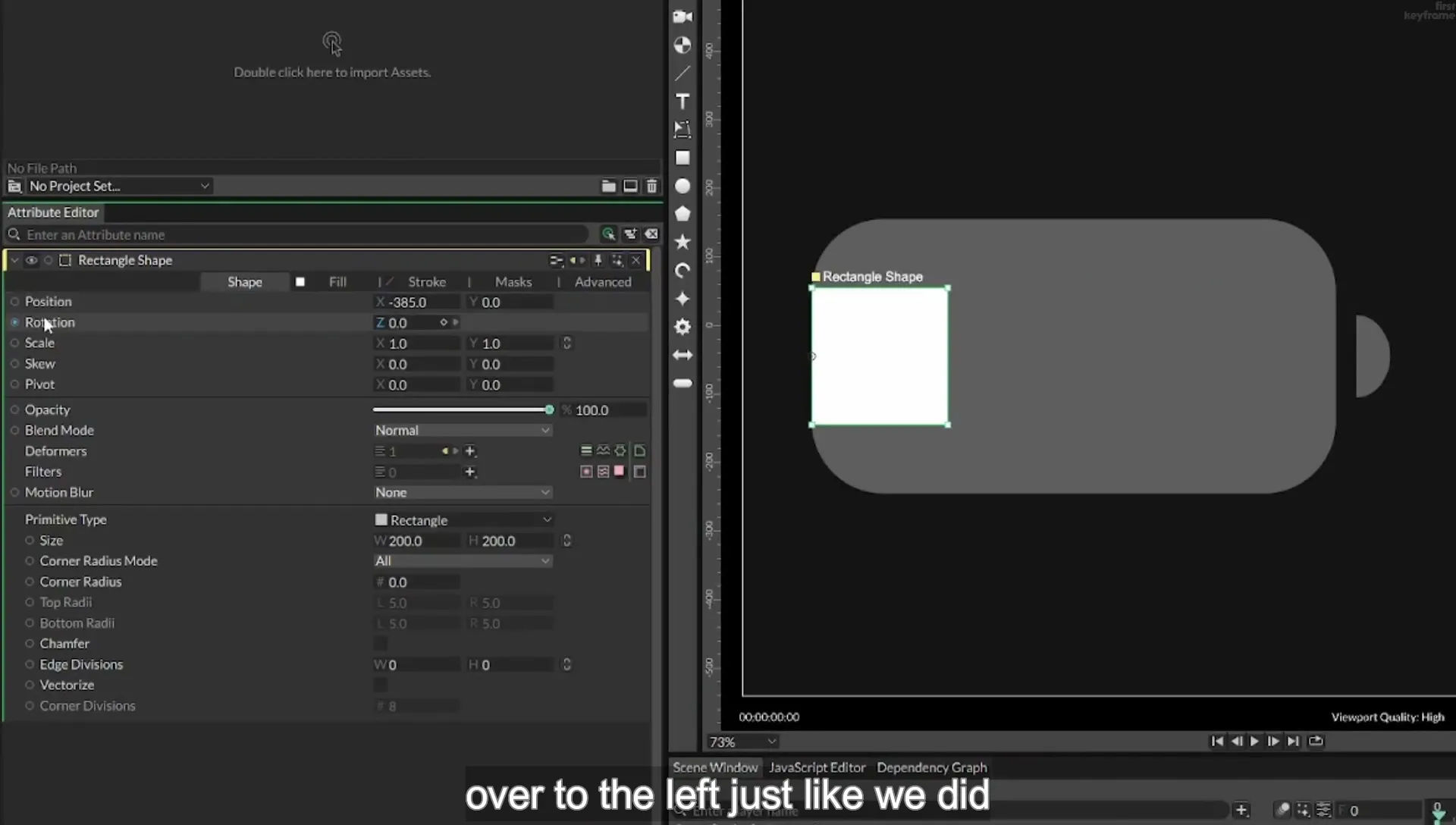This screenshot has width=1456, height=825.
Task: Select the Pen line tool
Action: (x=682, y=74)
